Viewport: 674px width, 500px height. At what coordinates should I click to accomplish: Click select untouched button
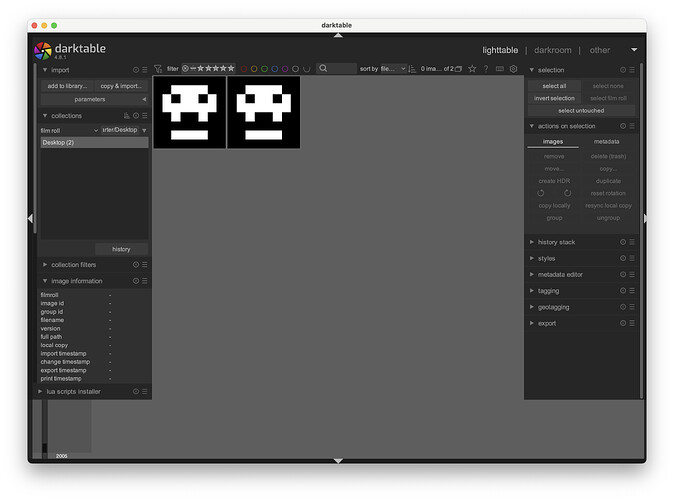581,111
